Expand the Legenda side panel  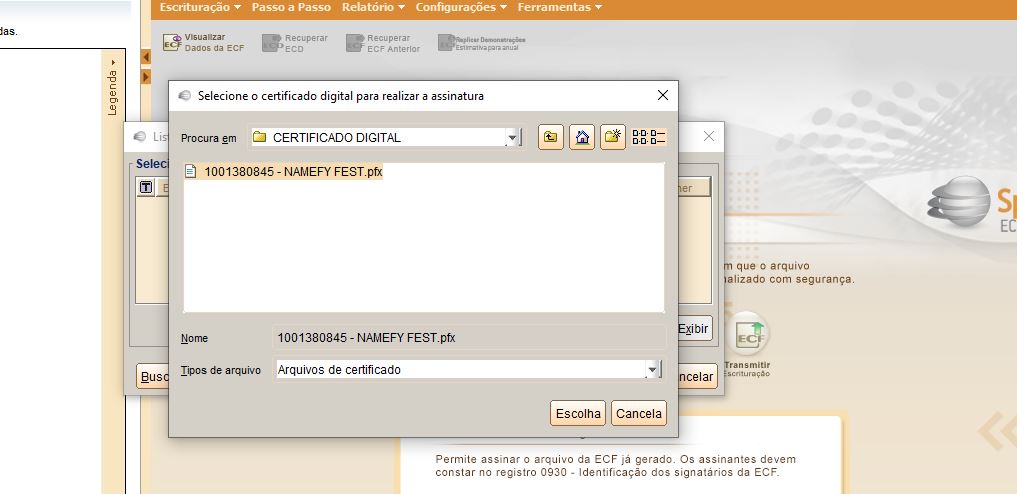(113, 89)
